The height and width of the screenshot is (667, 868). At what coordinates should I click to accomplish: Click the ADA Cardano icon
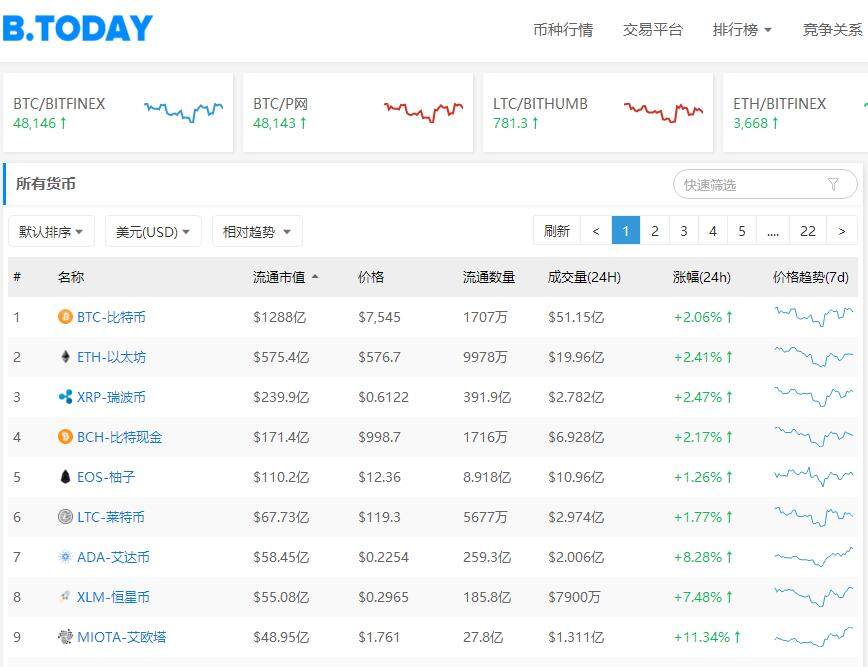[65, 557]
